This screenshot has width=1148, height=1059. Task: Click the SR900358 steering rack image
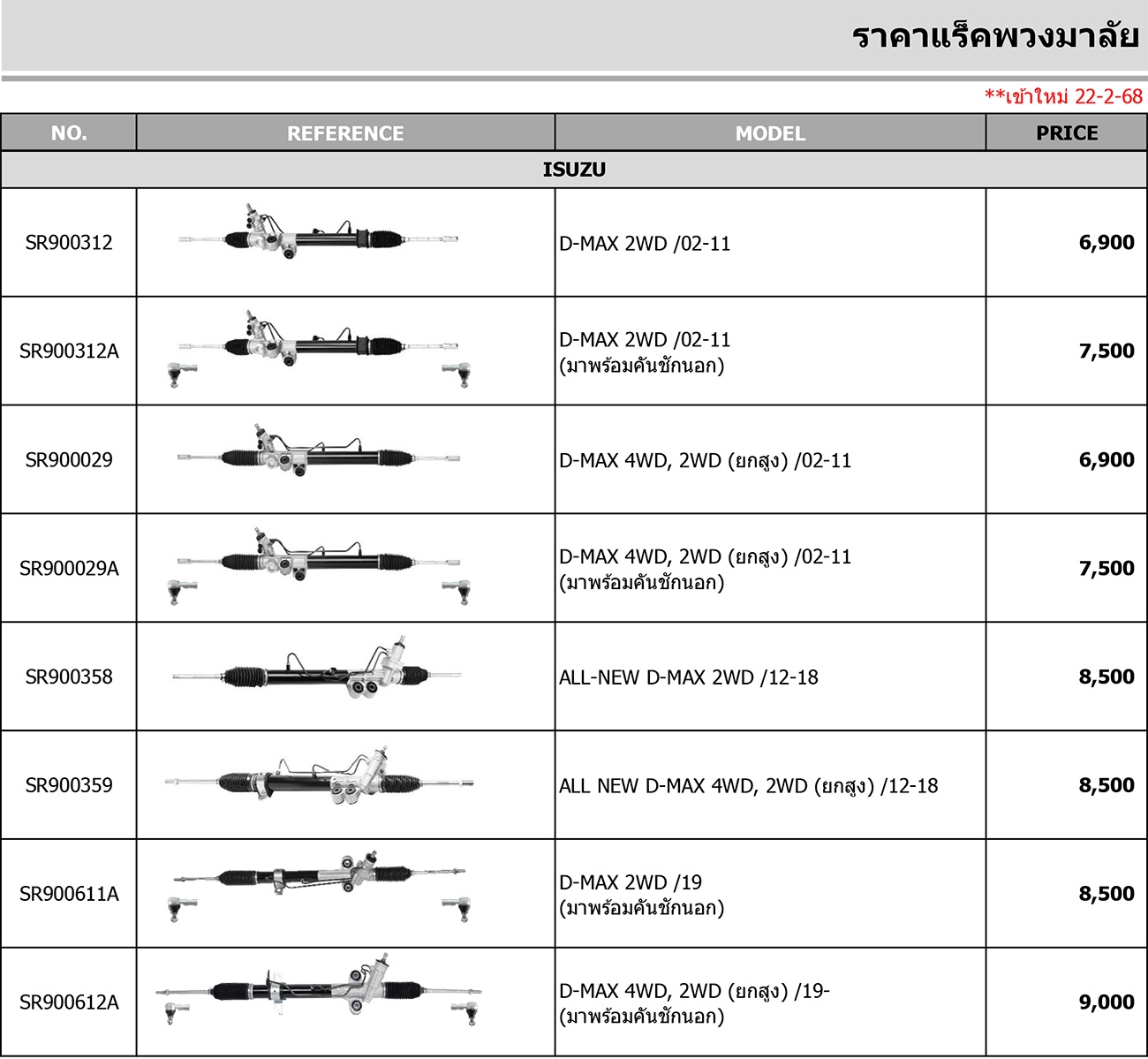pyautogui.click(x=316, y=669)
